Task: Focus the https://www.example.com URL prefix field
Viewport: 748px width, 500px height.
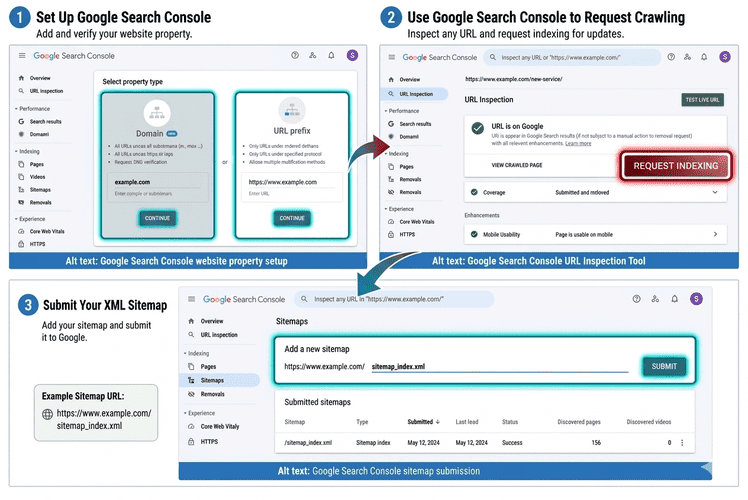Action: [x=292, y=186]
